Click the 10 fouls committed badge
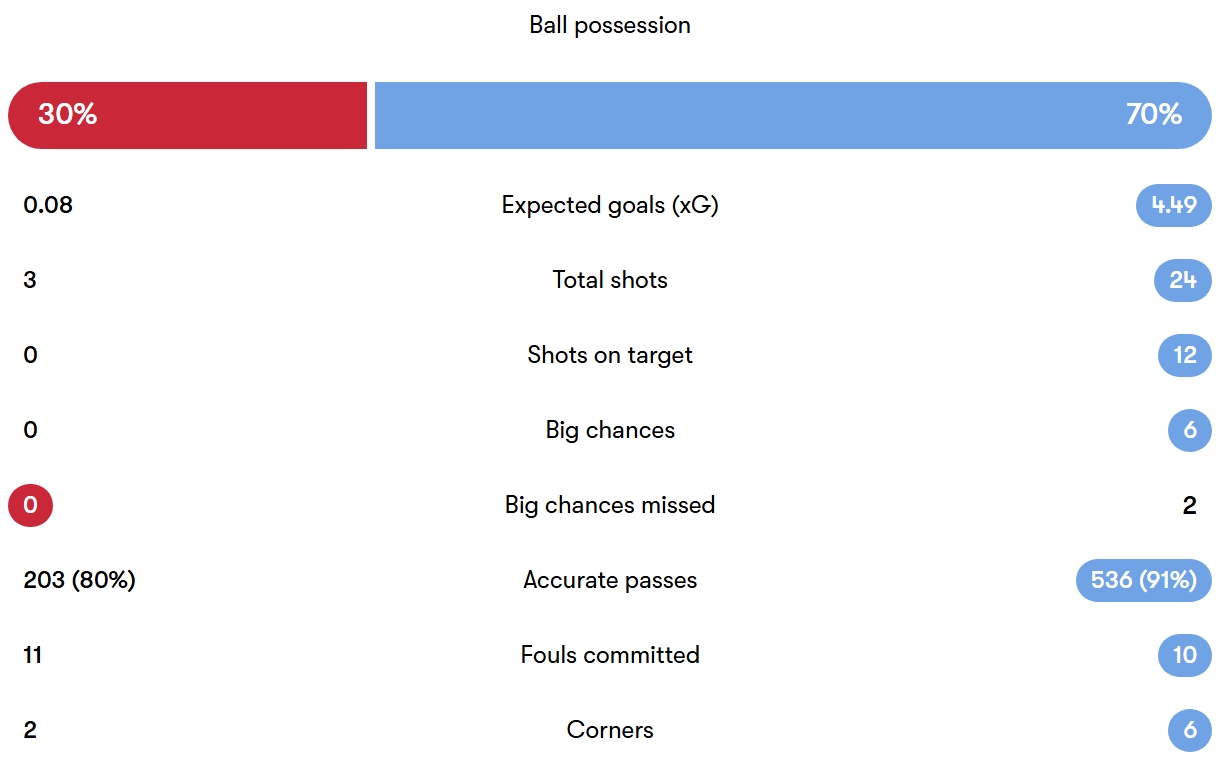 tap(1184, 655)
